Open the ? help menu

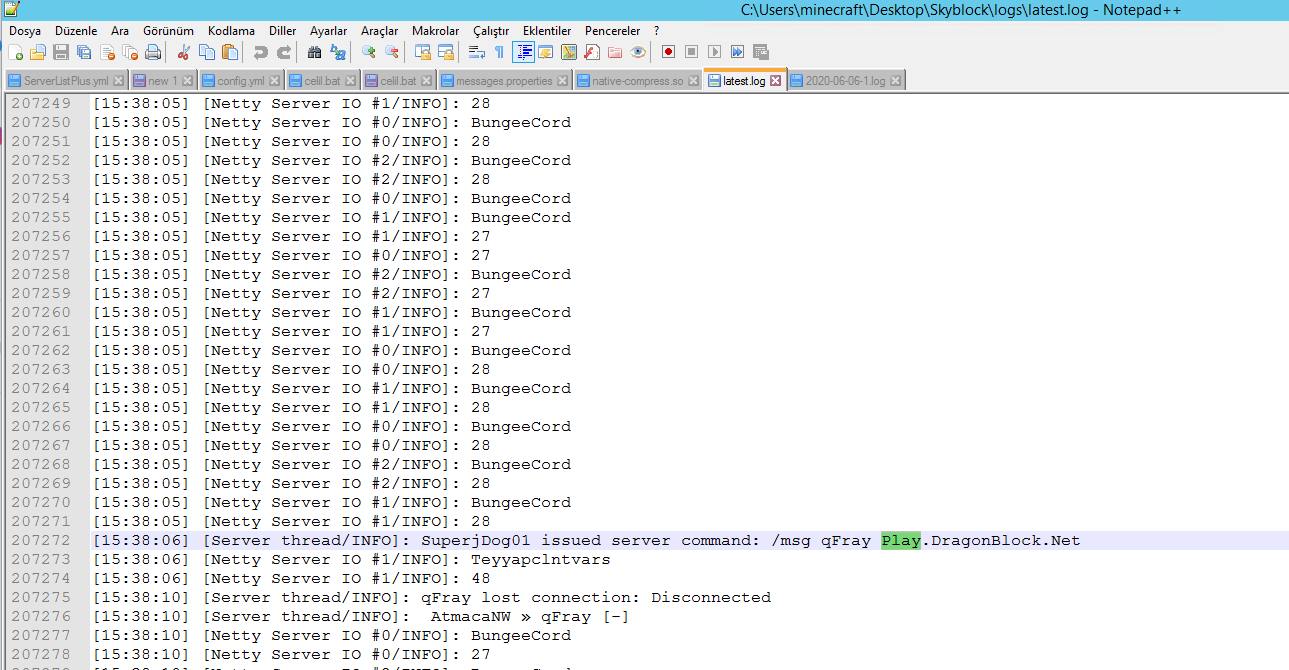[657, 31]
